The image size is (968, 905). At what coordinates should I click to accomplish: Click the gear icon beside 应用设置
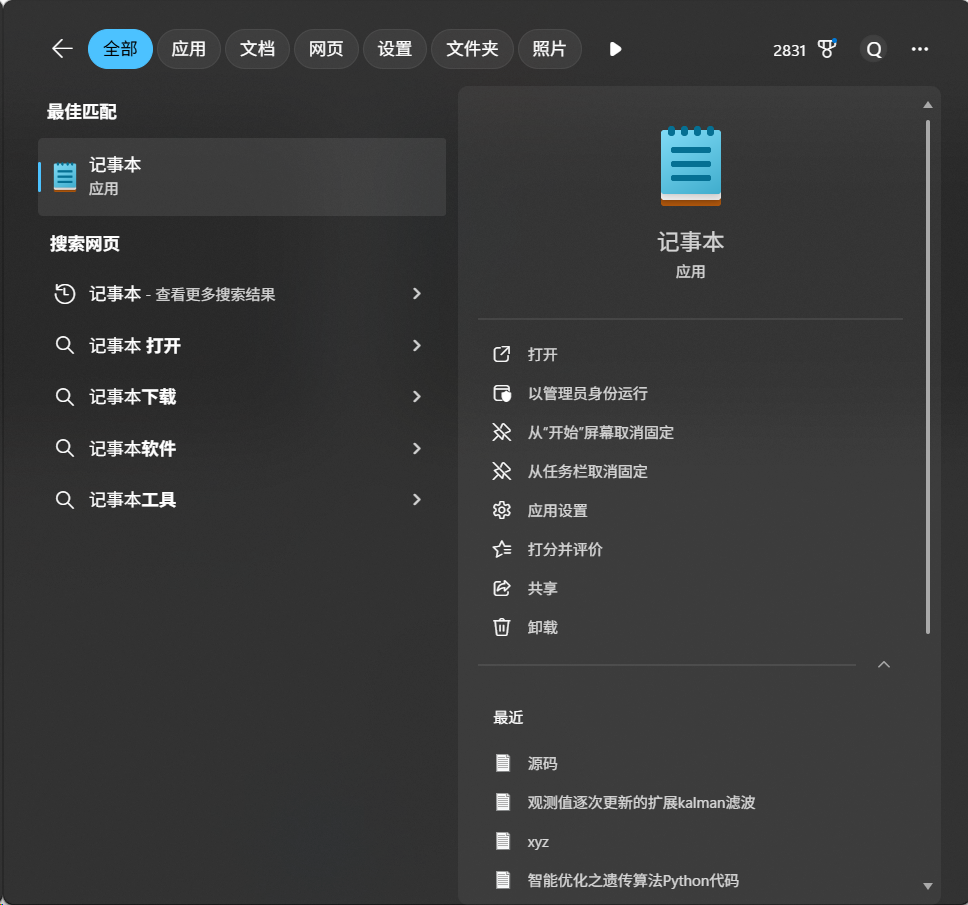click(x=502, y=511)
